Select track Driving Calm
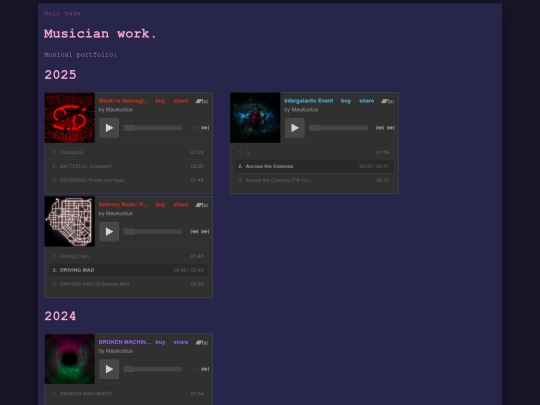The width and height of the screenshot is (540, 405). pos(128,256)
